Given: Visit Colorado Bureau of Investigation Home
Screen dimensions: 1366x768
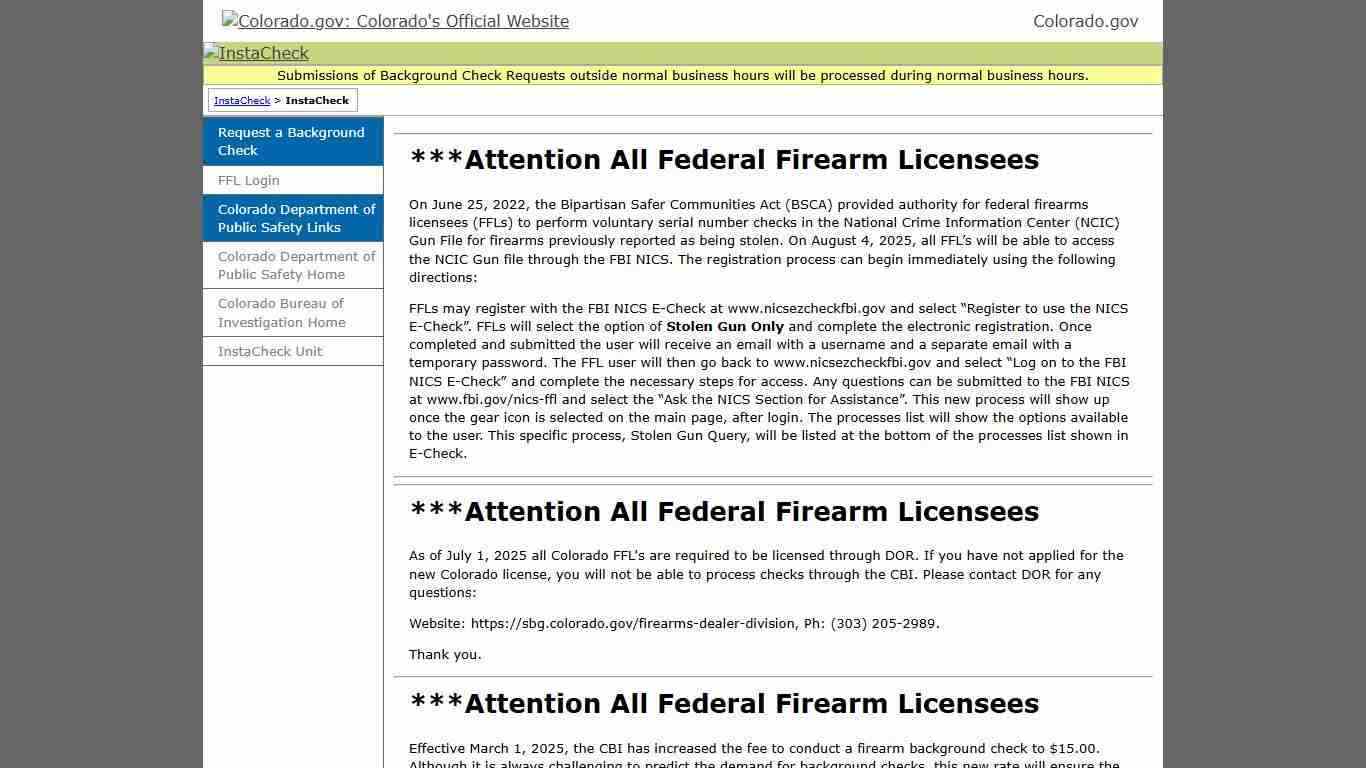Looking at the screenshot, I should [x=282, y=312].
